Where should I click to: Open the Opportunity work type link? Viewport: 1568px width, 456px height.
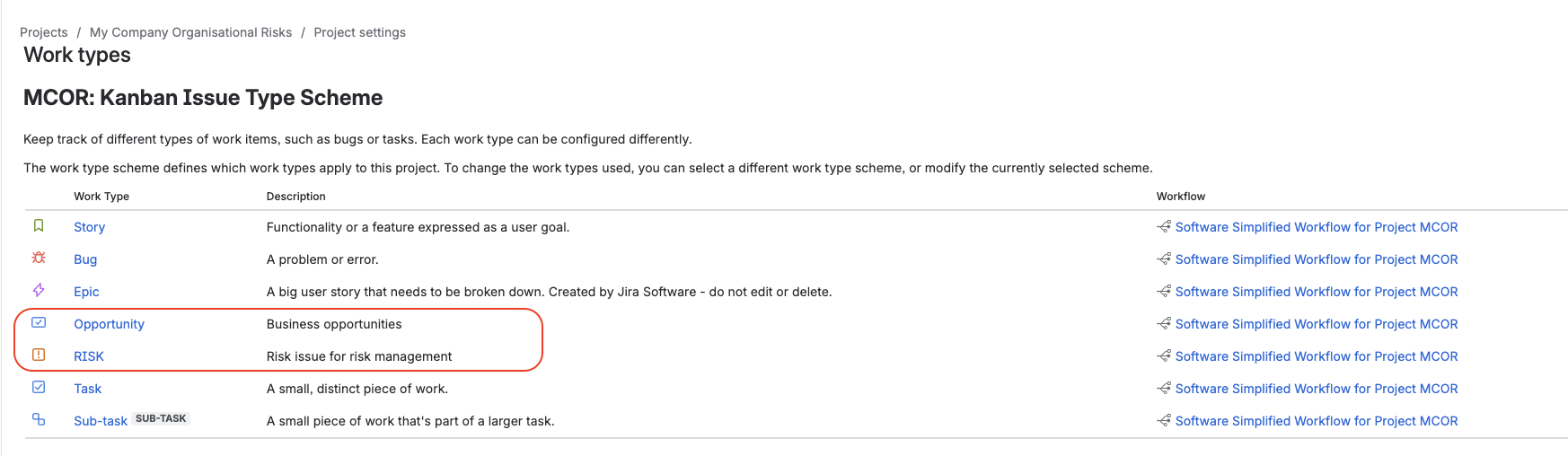[x=109, y=324]
